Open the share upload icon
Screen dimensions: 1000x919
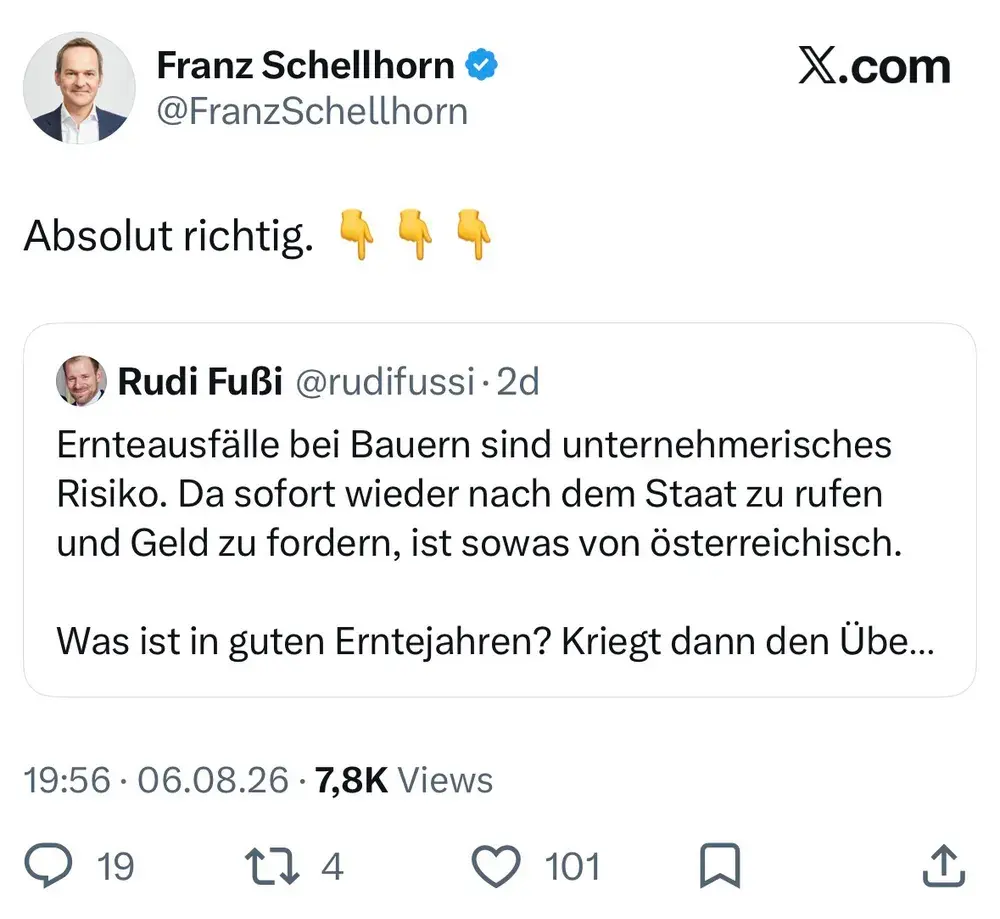[x=944, y=865]
